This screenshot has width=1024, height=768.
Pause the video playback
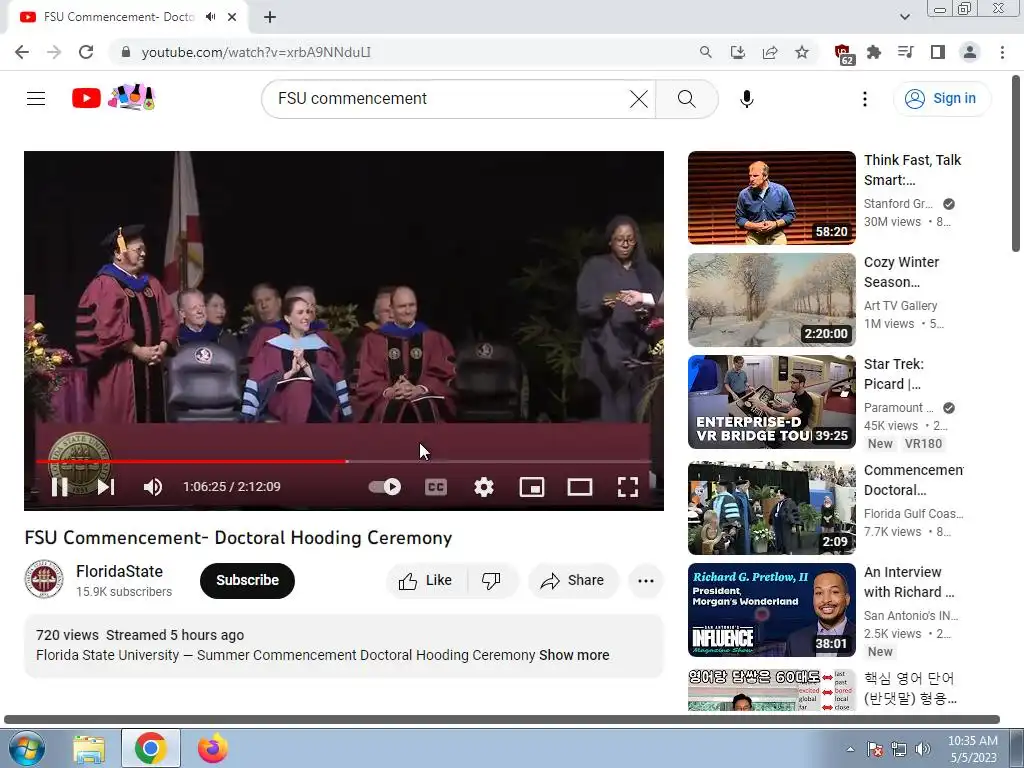[x=59, y=487]
